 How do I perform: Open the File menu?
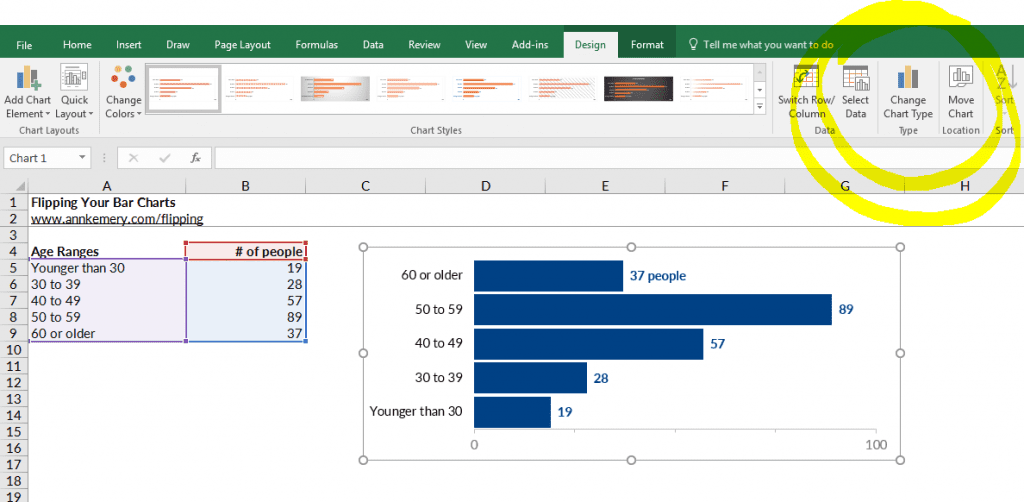pyautogui.click(x=24, y=45)
